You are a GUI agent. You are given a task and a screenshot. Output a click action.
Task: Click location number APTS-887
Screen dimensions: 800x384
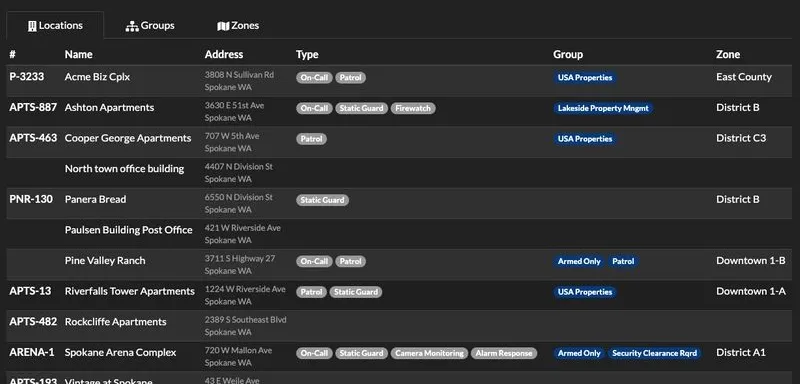(33, 107)
